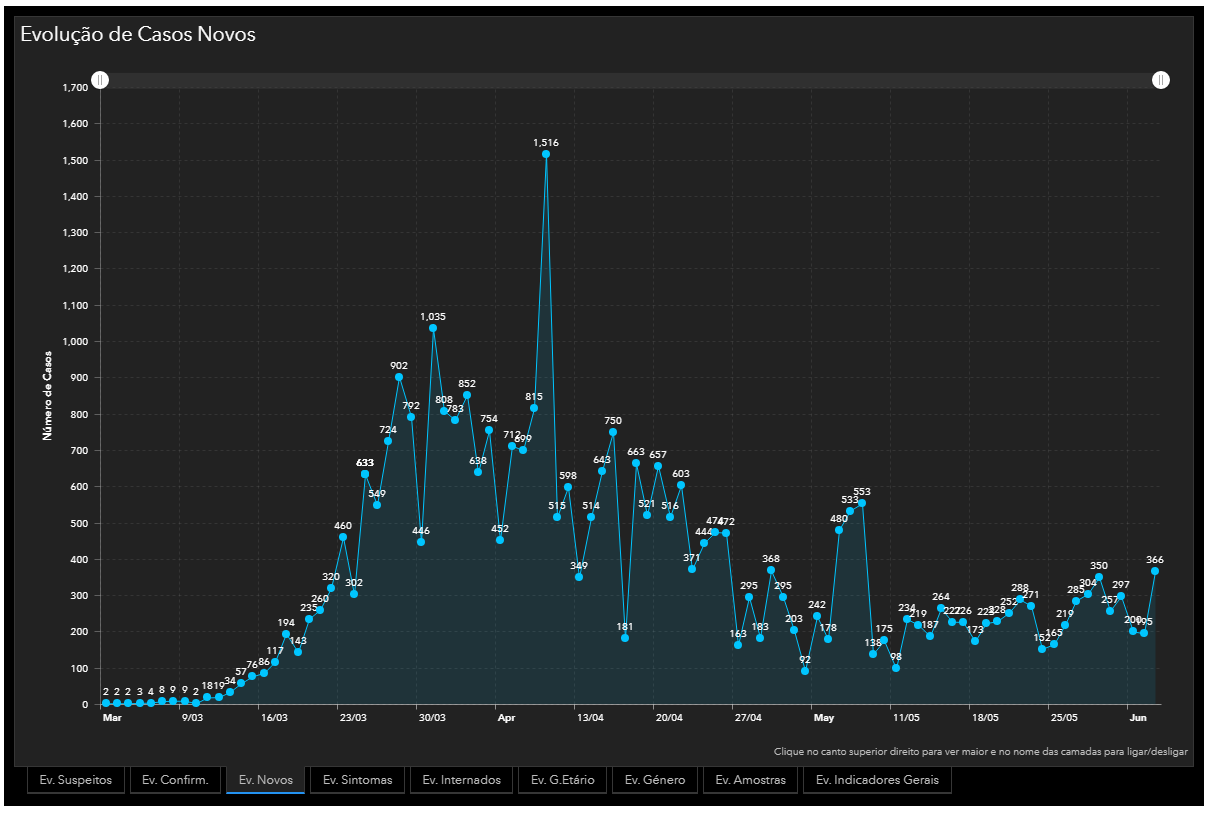
Task: Select the 815 data point
Action: click(x=534, y=408)
